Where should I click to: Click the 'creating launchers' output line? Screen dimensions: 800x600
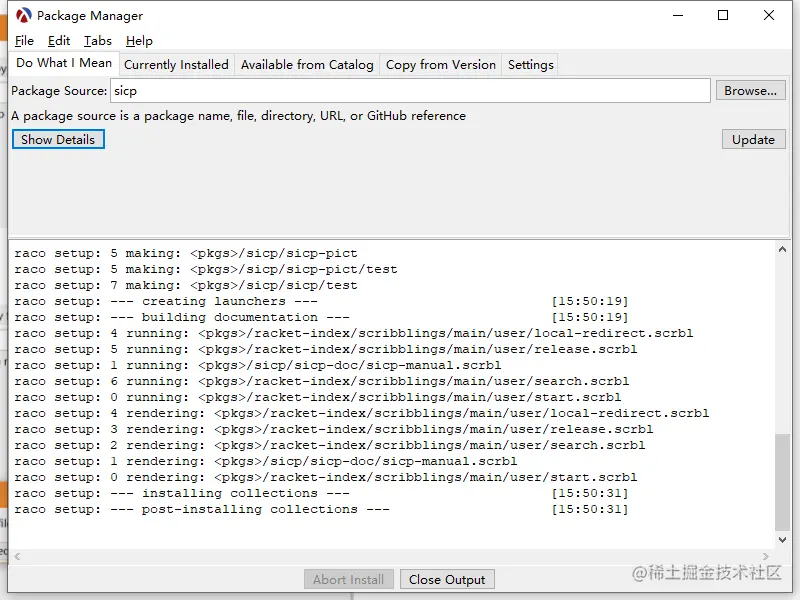coord(321,301)
